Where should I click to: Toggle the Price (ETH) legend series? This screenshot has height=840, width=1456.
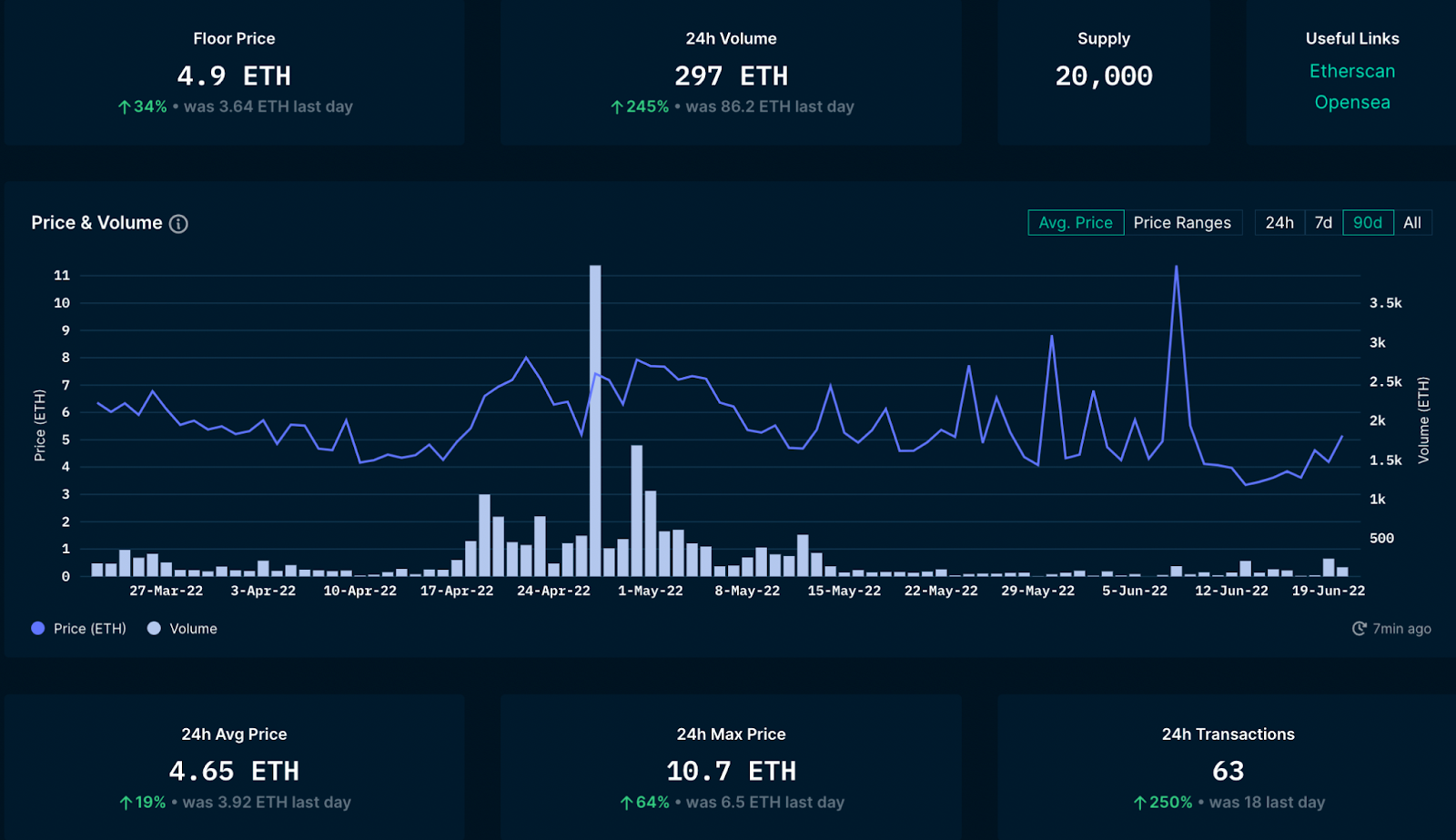(78, 629)
